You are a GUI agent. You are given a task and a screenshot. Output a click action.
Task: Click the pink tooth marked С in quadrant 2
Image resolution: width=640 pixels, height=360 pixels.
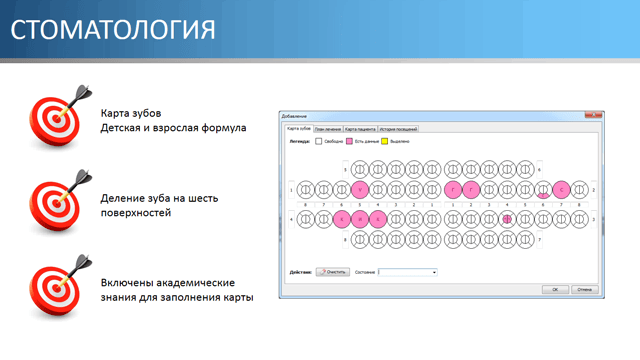561,190
